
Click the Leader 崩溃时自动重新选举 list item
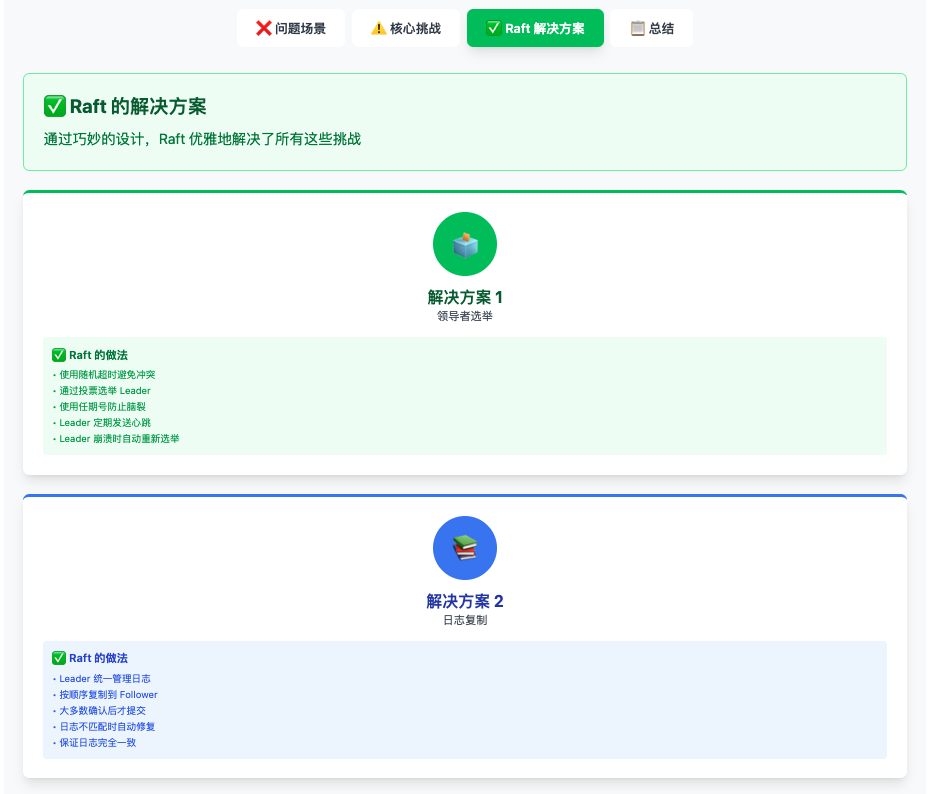[119, 438]
